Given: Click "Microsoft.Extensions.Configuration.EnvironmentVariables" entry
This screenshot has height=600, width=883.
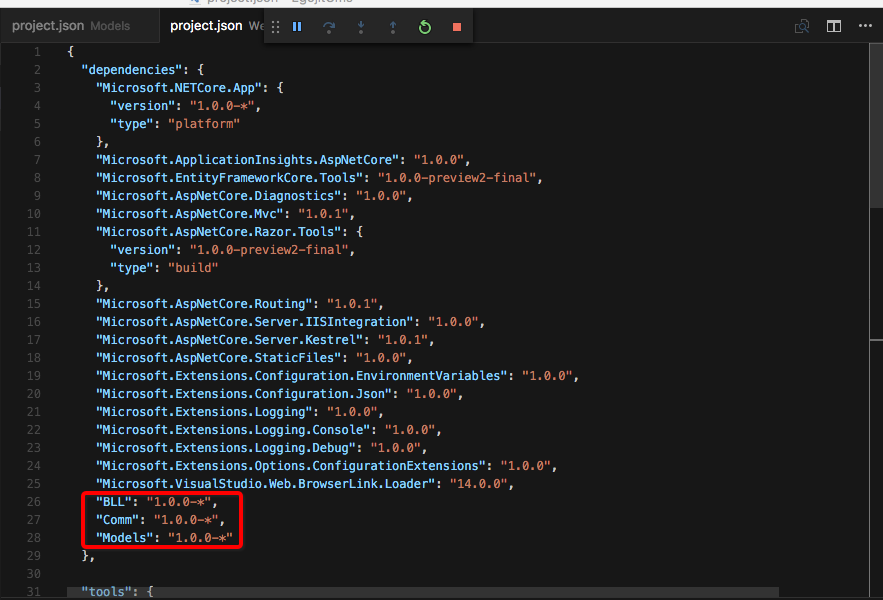Looking at the screenshot, I should pyautogui.click(x=302, y=376).
